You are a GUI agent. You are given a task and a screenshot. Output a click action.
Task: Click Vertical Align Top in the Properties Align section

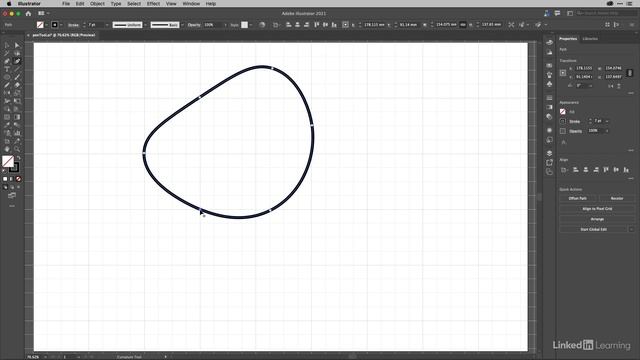606,170
